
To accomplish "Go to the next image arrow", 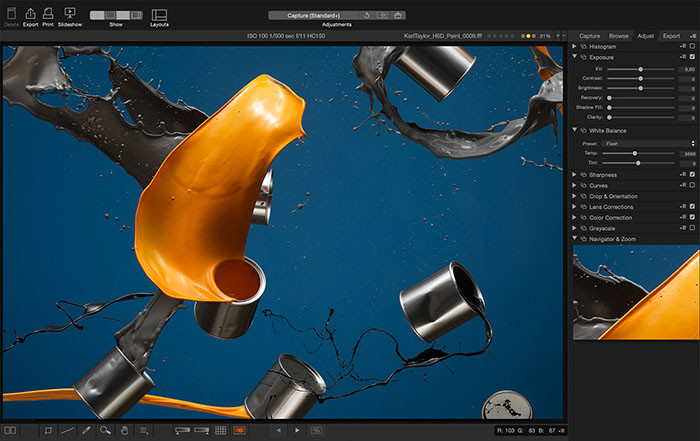I will click(x=297, y=430).
